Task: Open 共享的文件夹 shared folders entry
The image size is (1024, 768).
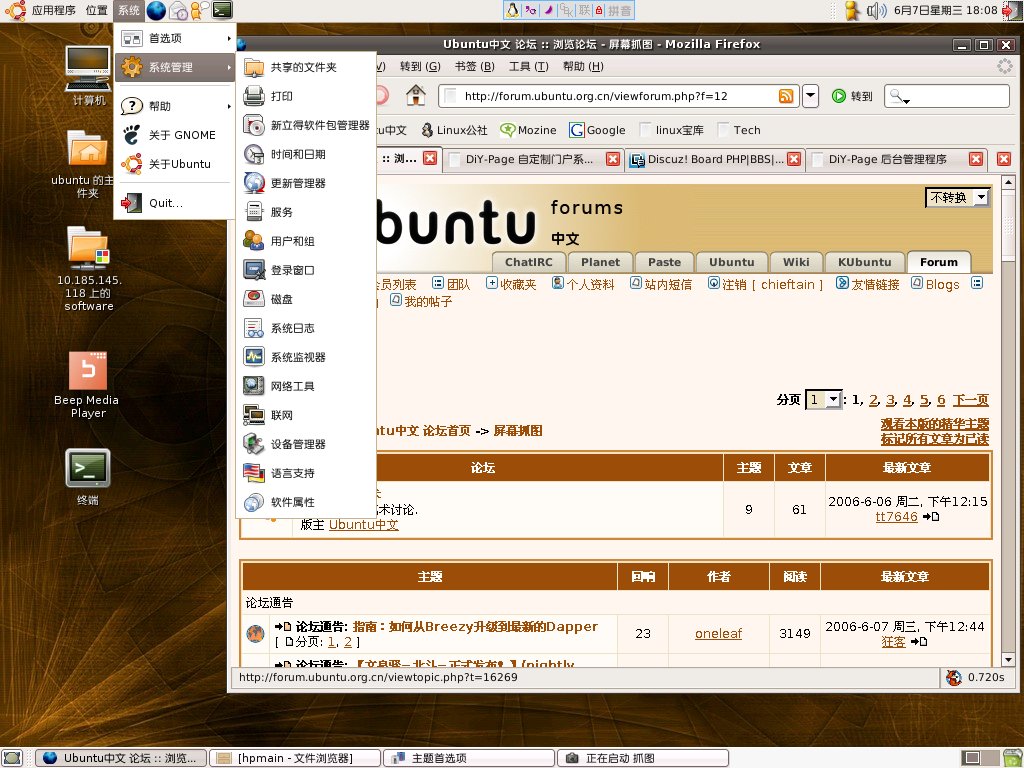Action: coord(306,67)
